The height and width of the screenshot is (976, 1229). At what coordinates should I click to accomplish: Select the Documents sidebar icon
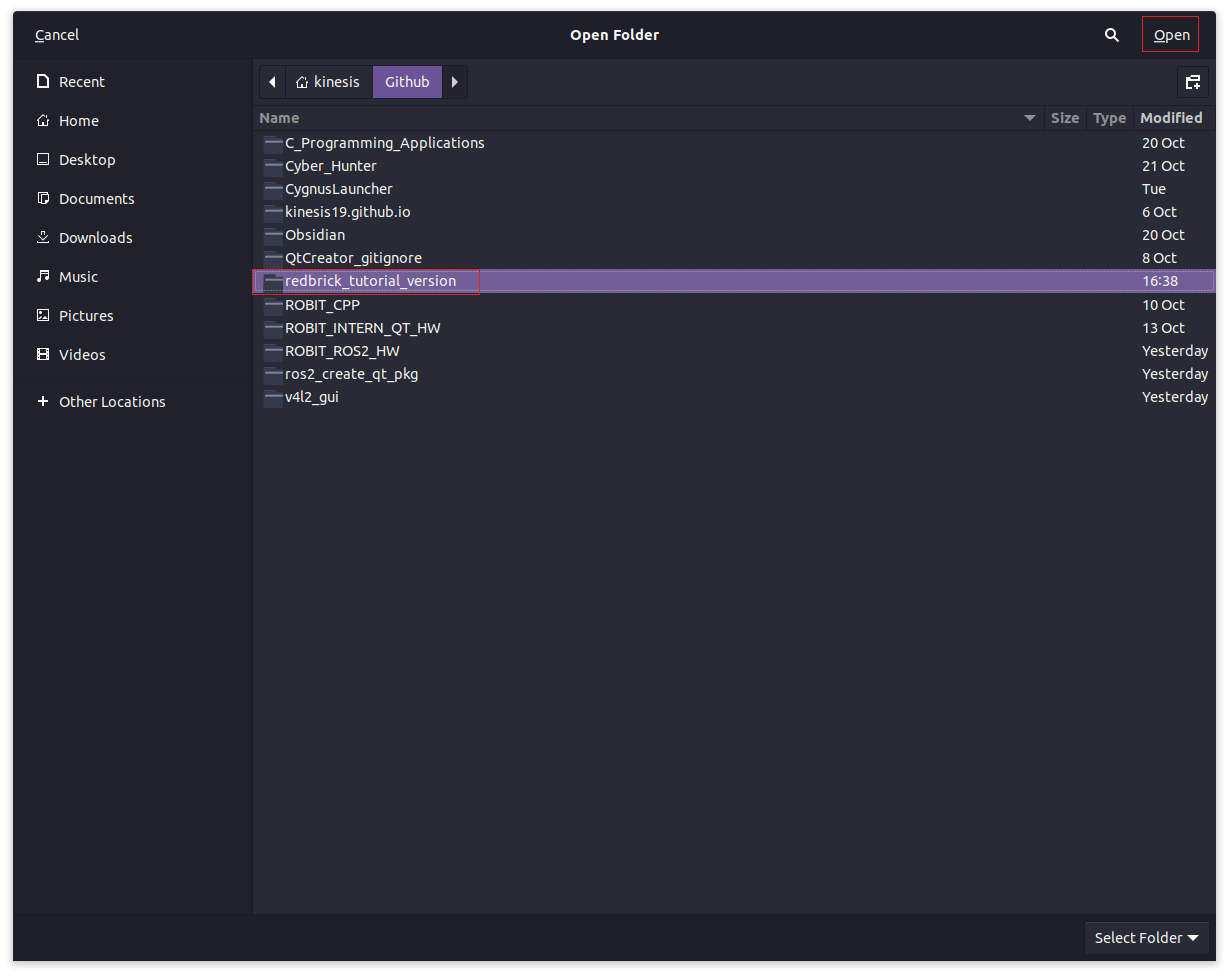click(43, 199)
